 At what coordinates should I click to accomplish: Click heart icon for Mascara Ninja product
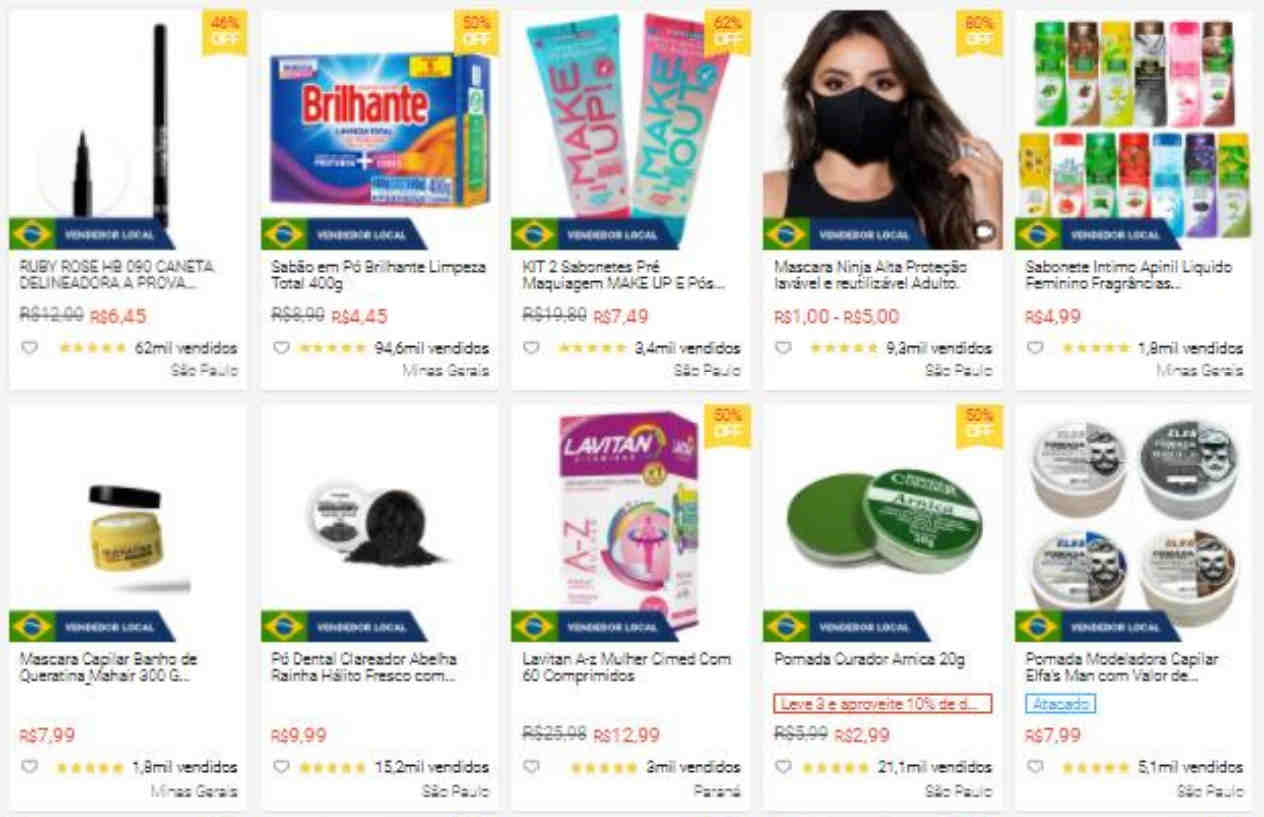[x=784, y=348]
